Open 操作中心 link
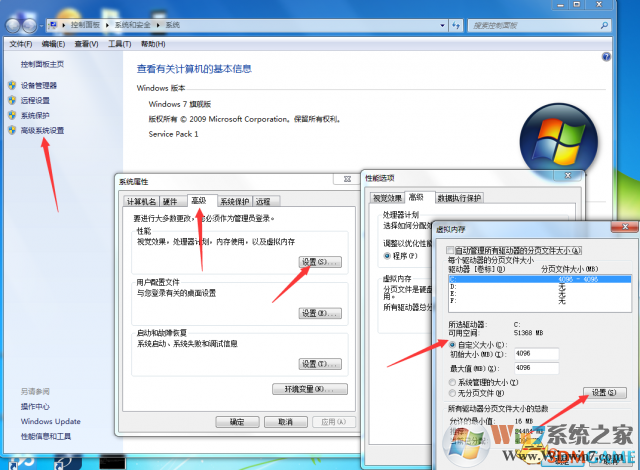640x470 pixels. point(36,407)
